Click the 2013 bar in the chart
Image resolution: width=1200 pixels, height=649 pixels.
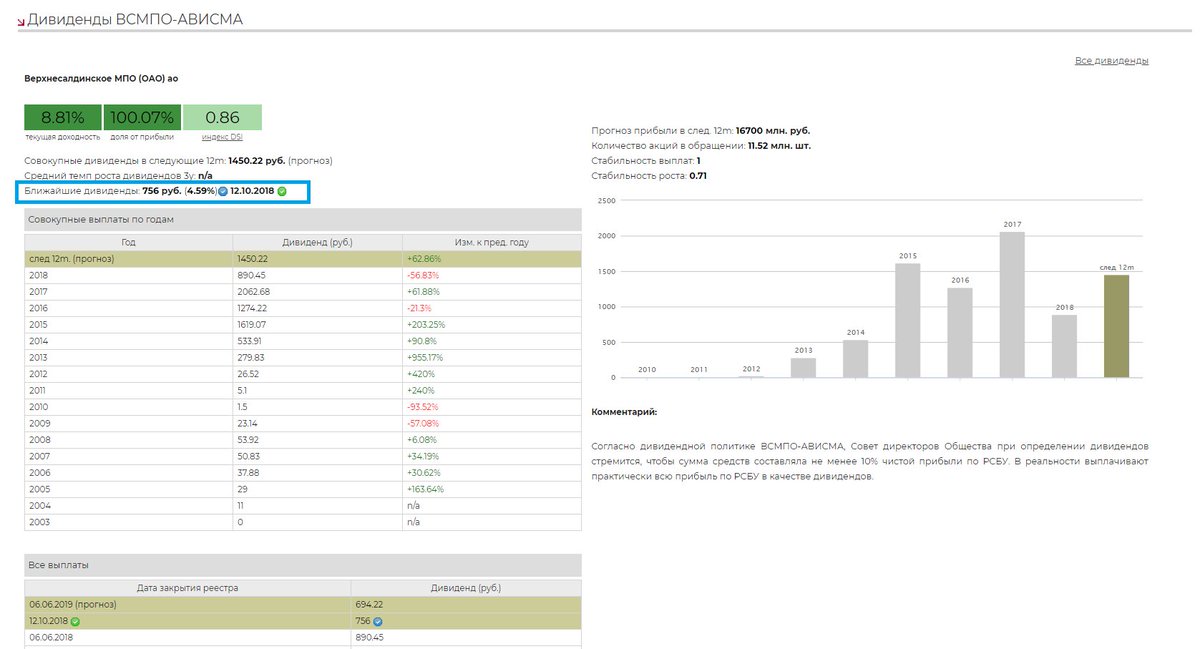[804, 367]
